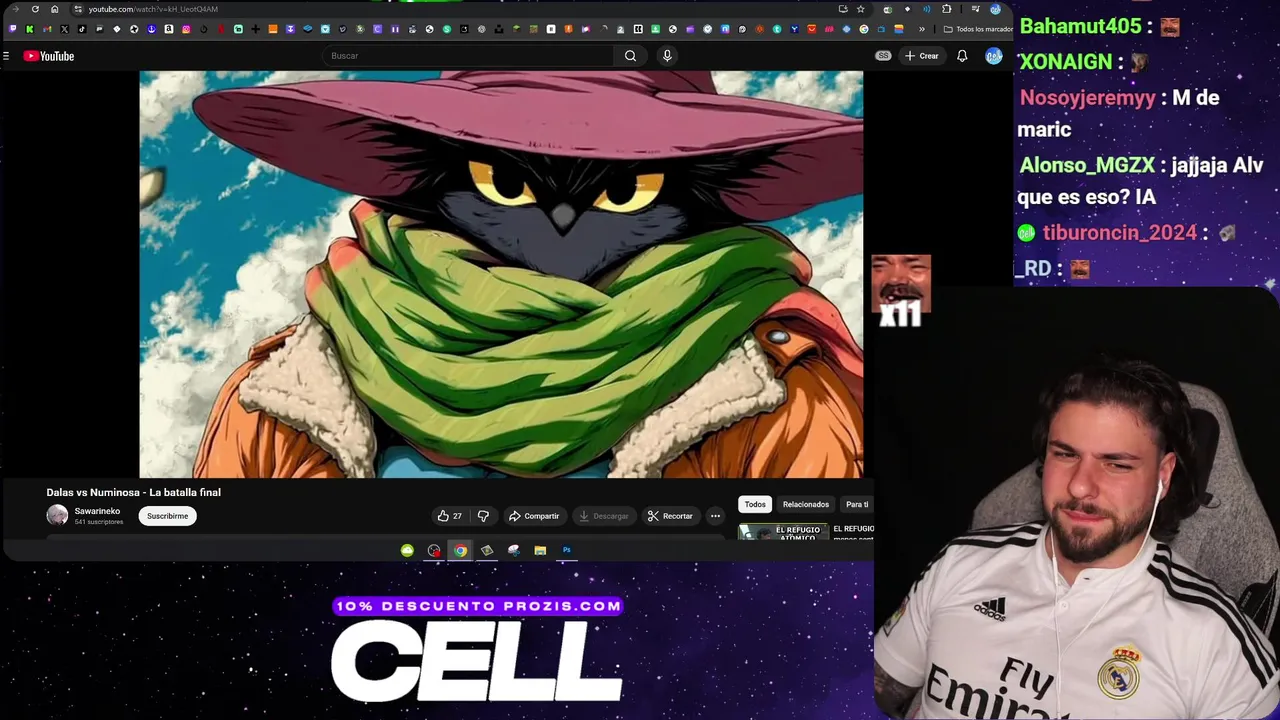This screenshot has width=1280, height=720.
Task: Open the El Refugio Atómico thumbnail
Action: (783, 532)
